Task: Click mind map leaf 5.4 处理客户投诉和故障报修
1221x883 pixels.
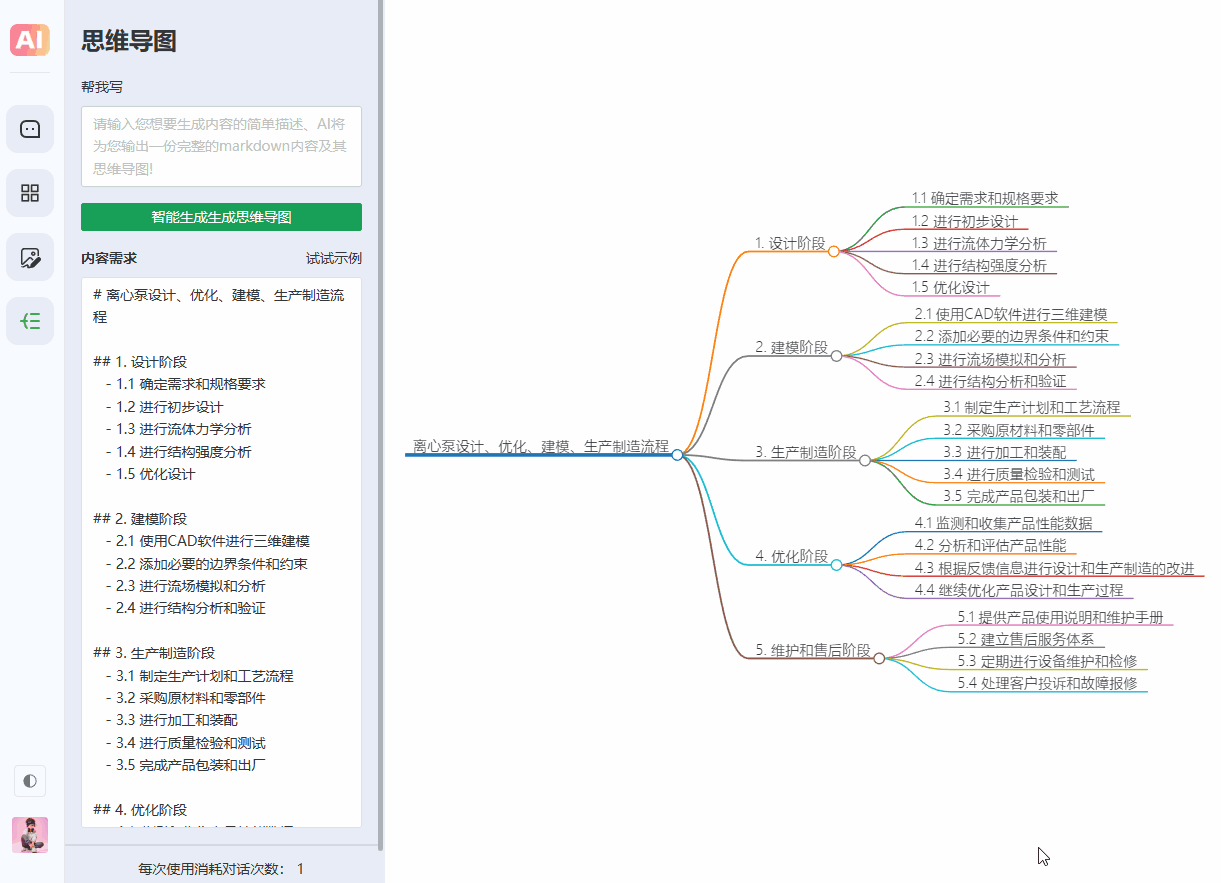Action: tap(1047, 683)
